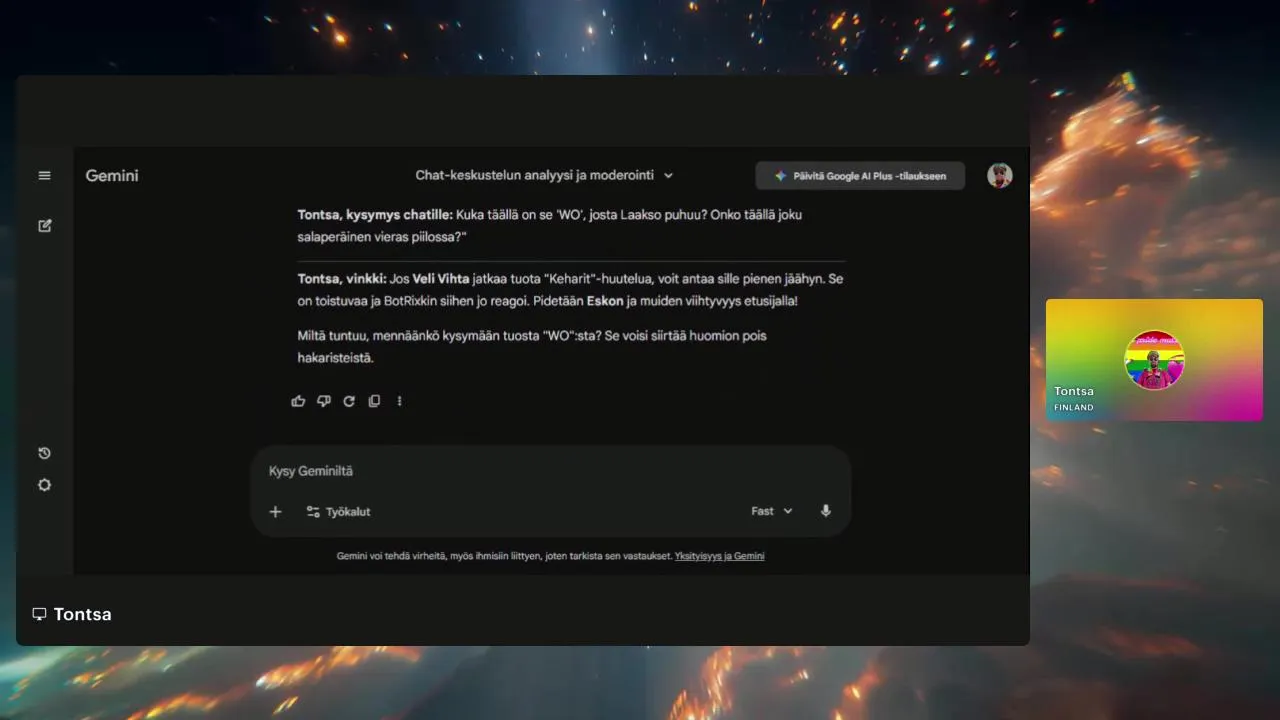Start a new chat with the pencil icon
Viewport: 1280px width, 720px height.
point(44,226)
